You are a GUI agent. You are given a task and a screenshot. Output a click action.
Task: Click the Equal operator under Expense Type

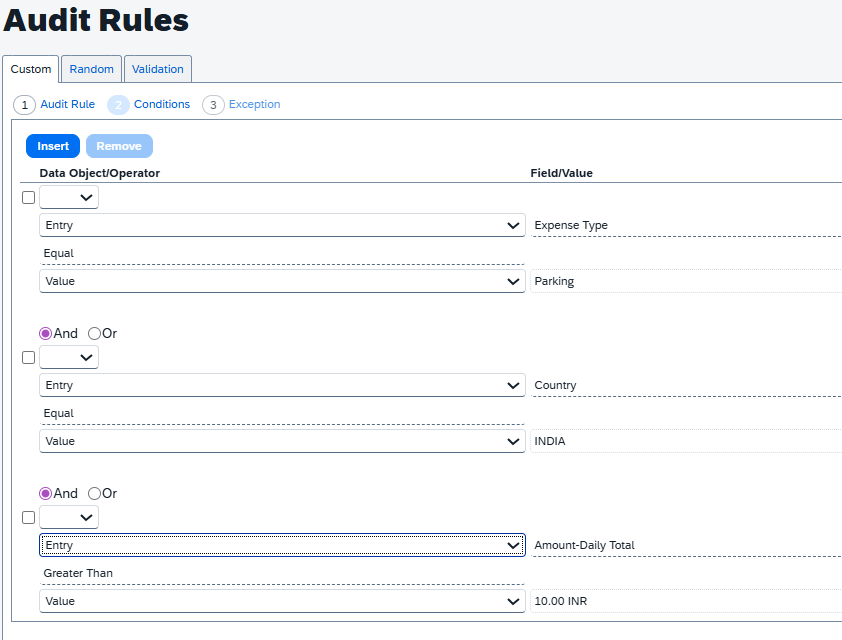[x=282, y=253]
